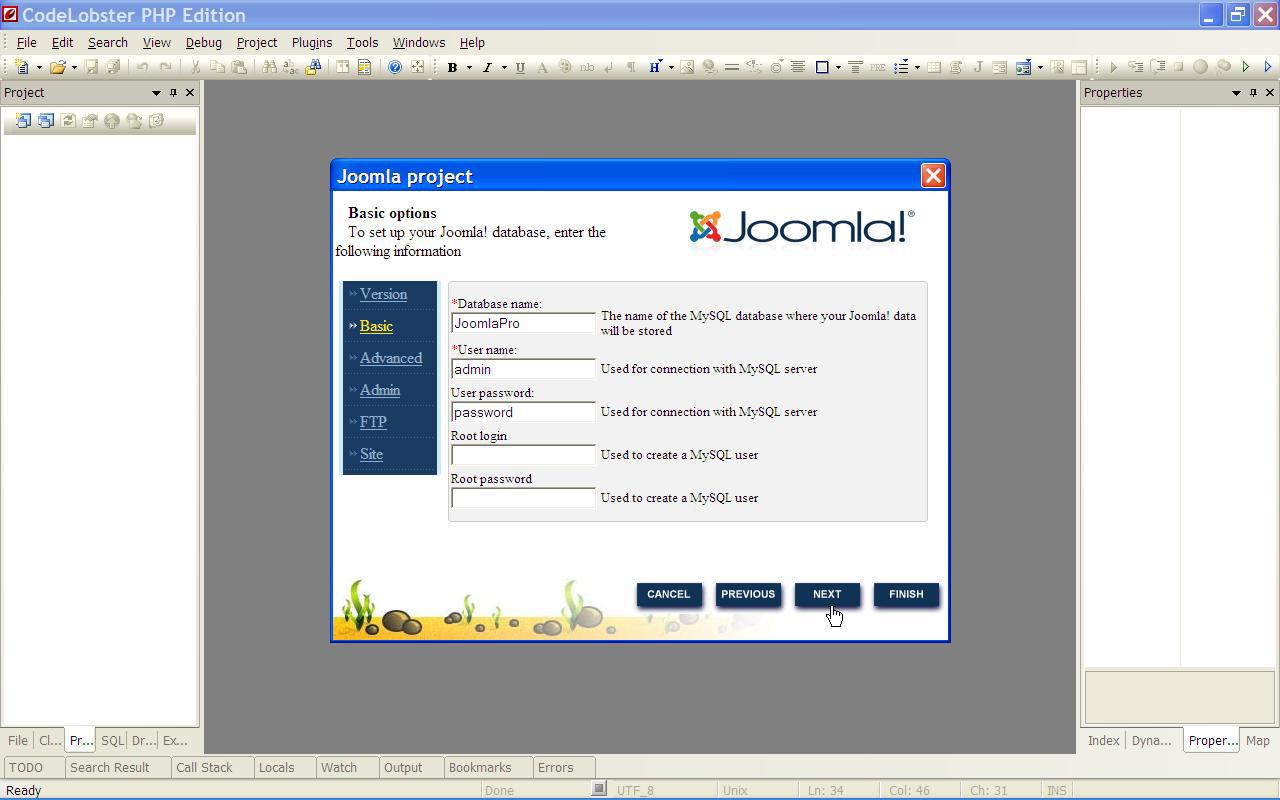Switch to the SQL tab in left panel
Viewport: 1280px width, 800px height.
(x=112, y=741)
